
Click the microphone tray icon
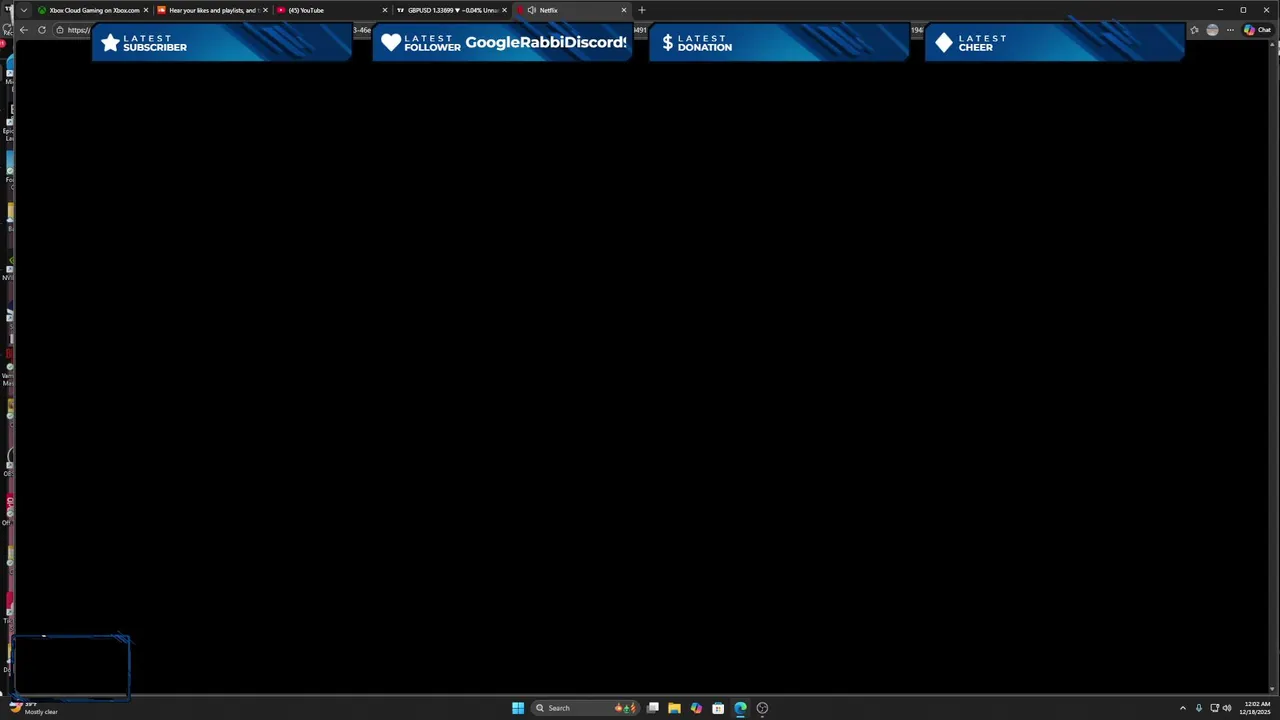point(1199,708)
